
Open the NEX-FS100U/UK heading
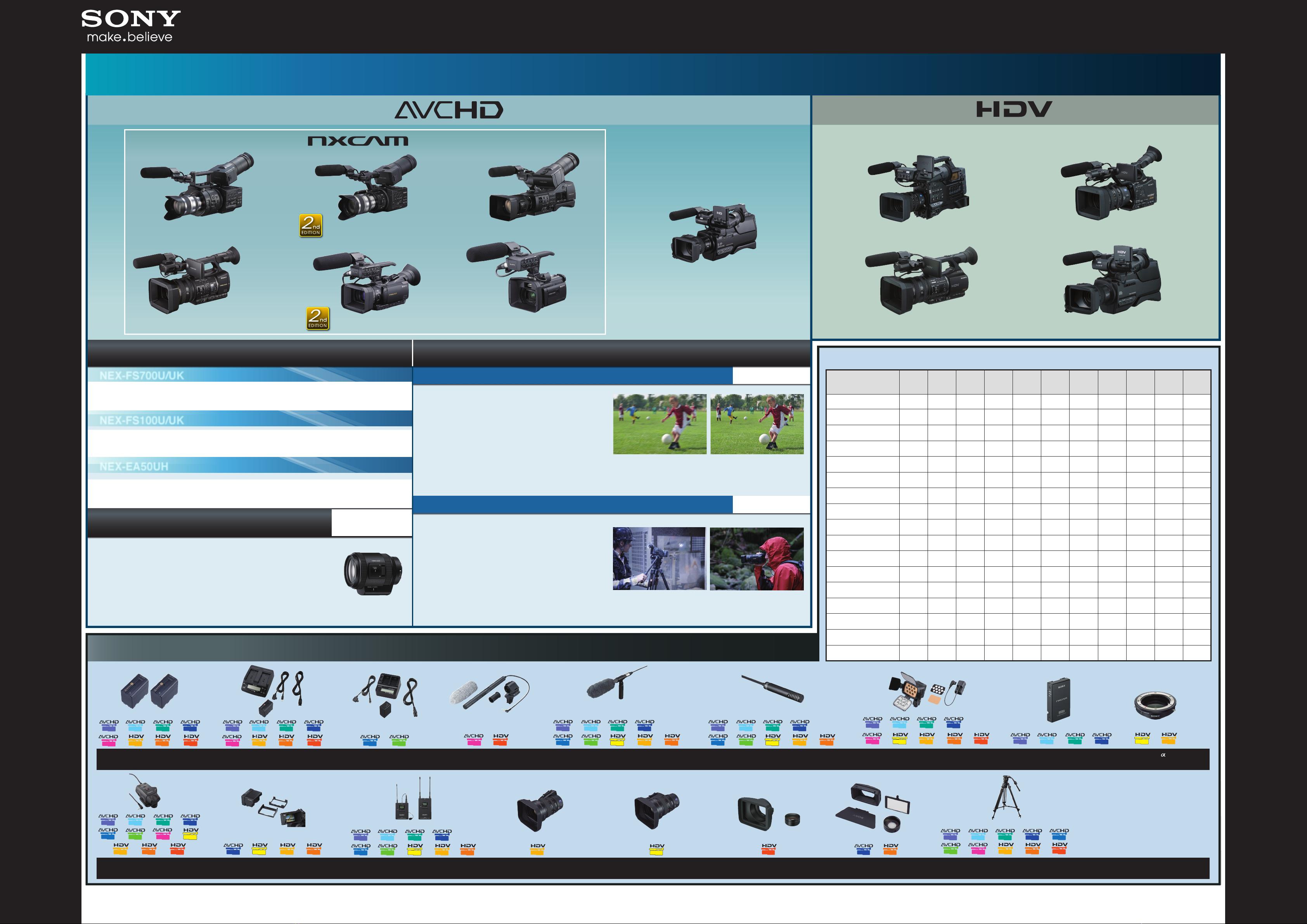coord(142,420)
